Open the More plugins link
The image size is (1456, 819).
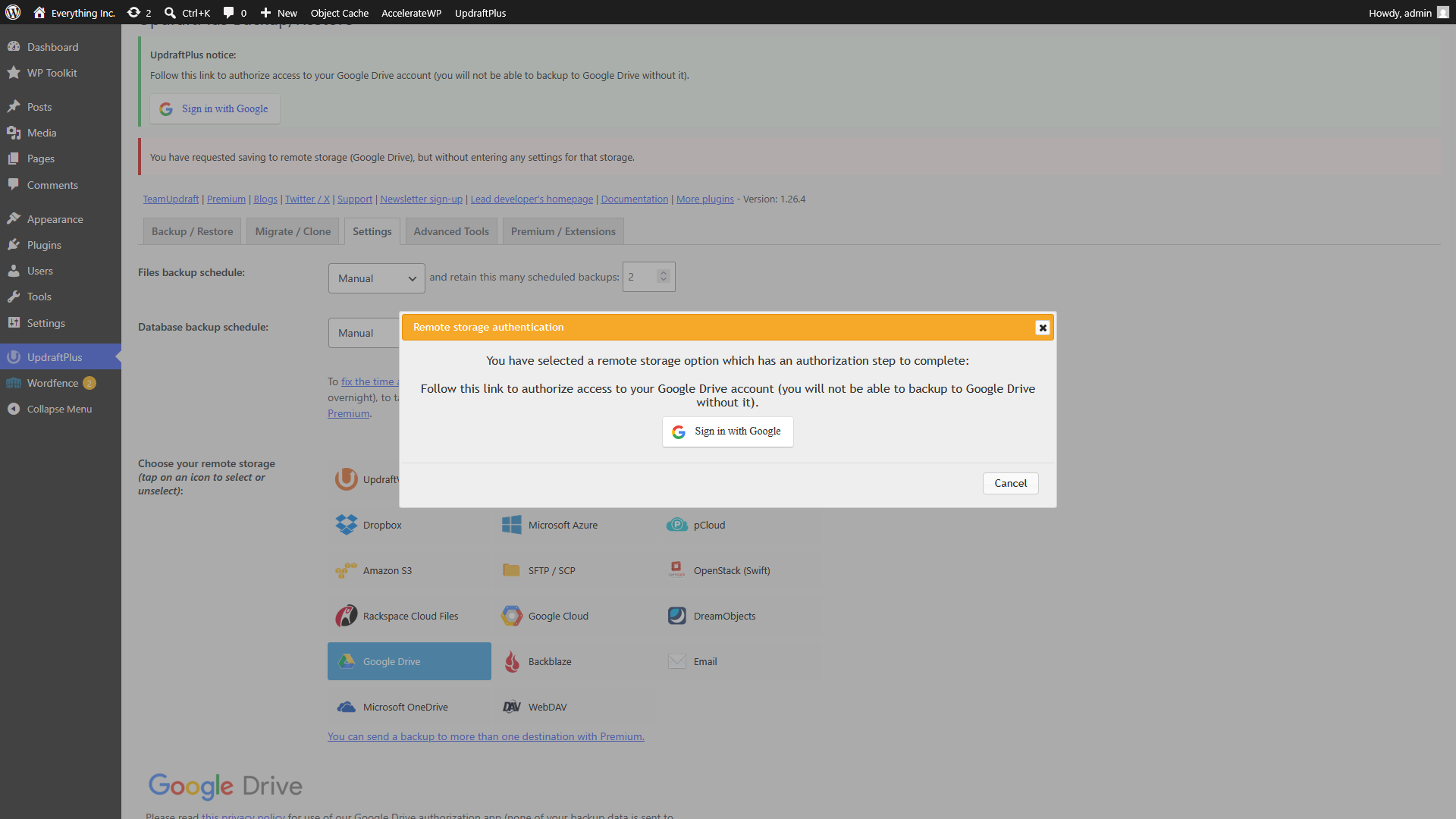[x=705, y=199]
